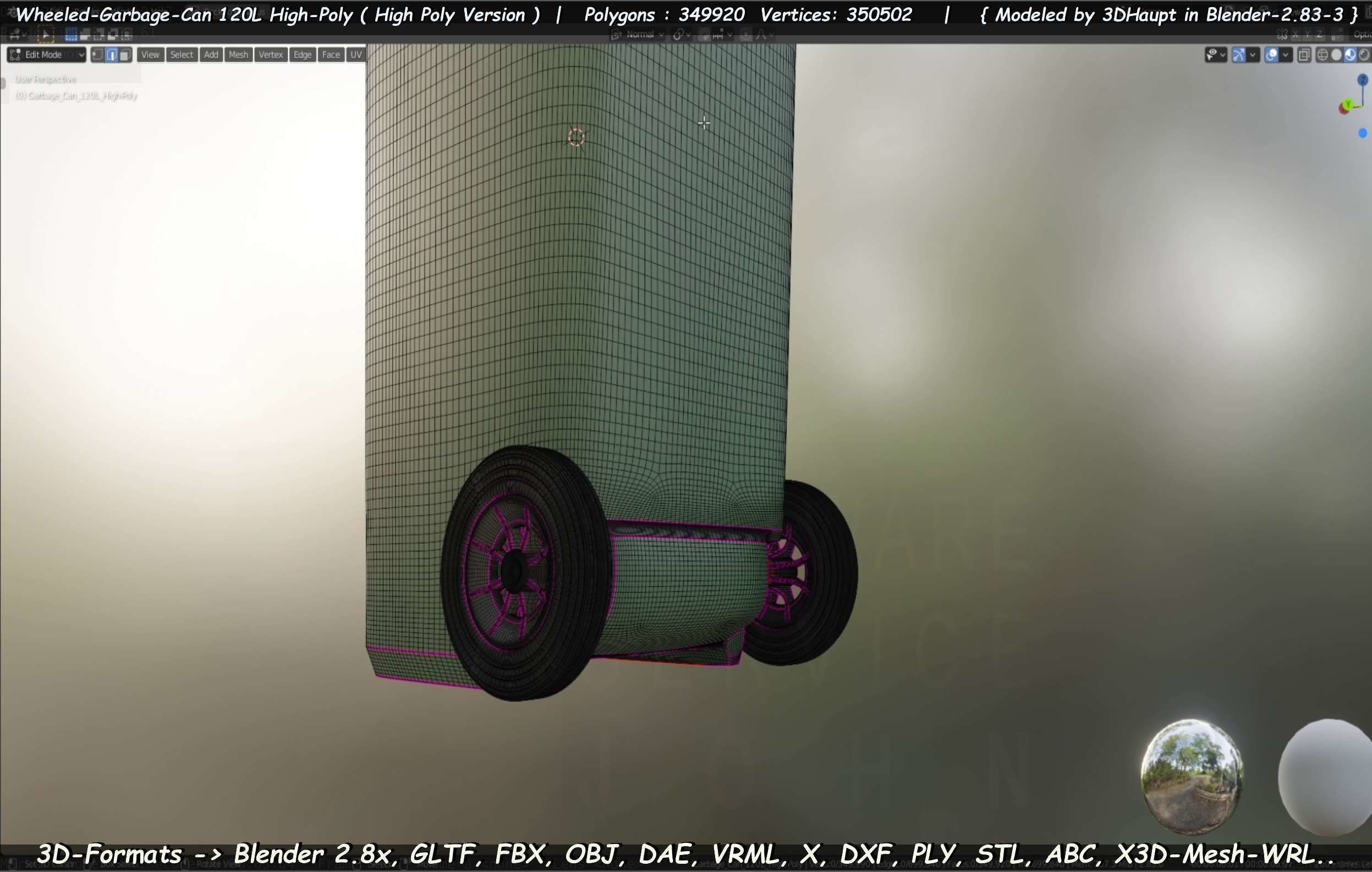Toggle X axis mirror
Viewport: 1372px width, 872px height.
point(1295,35)
